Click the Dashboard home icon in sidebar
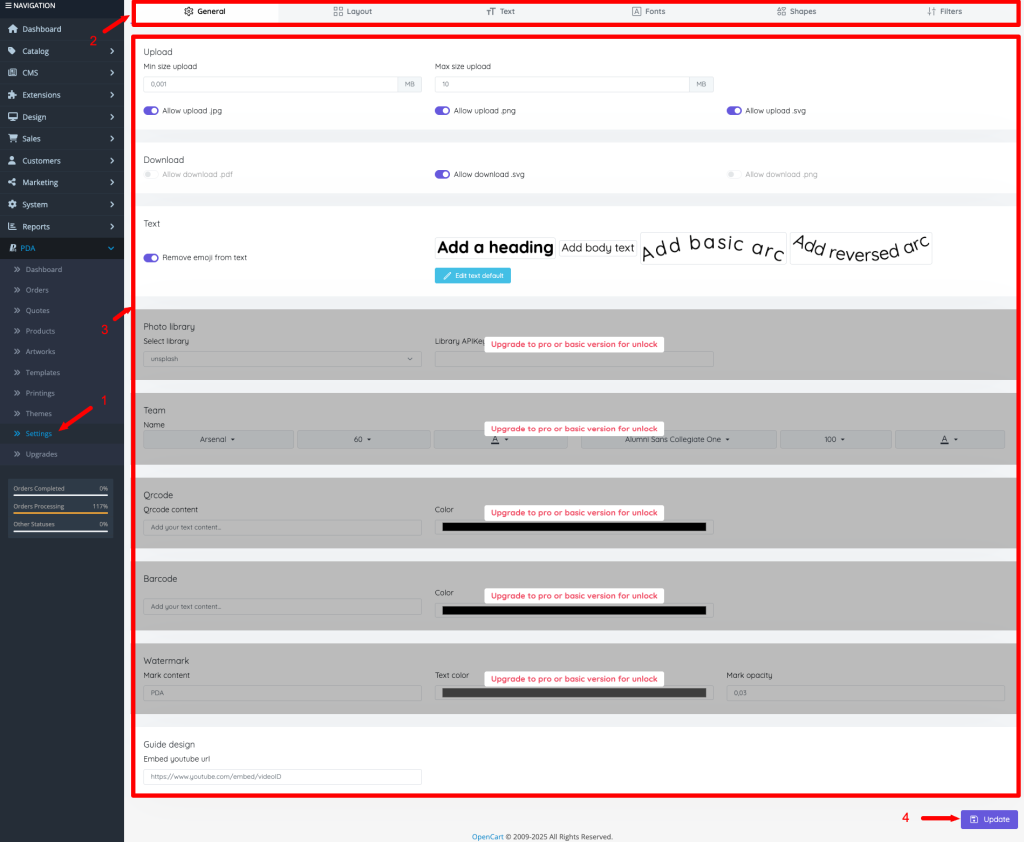 coord(12,29)
